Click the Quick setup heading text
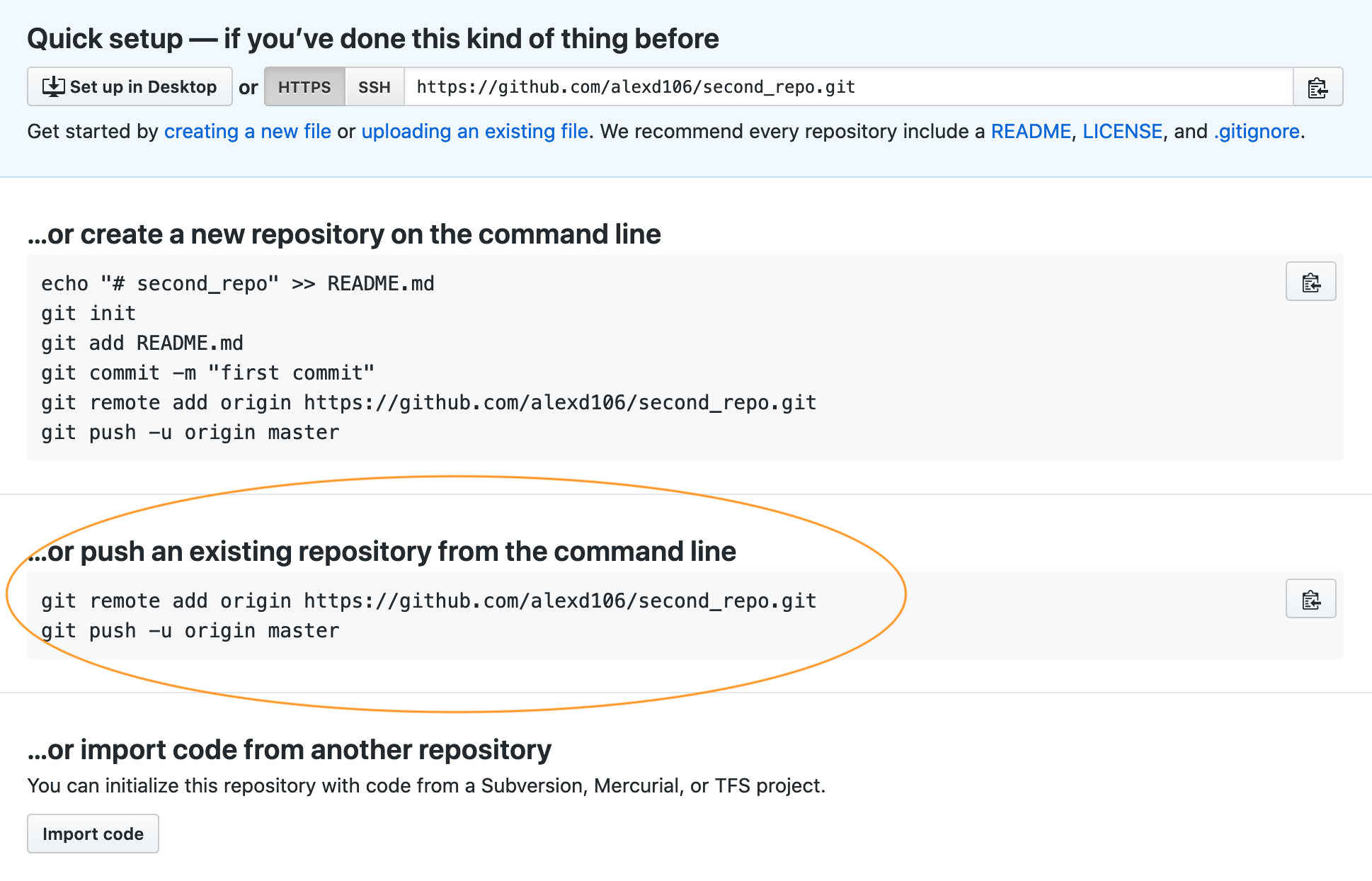This screenshot has width=1372, height=881. [372, 39]
